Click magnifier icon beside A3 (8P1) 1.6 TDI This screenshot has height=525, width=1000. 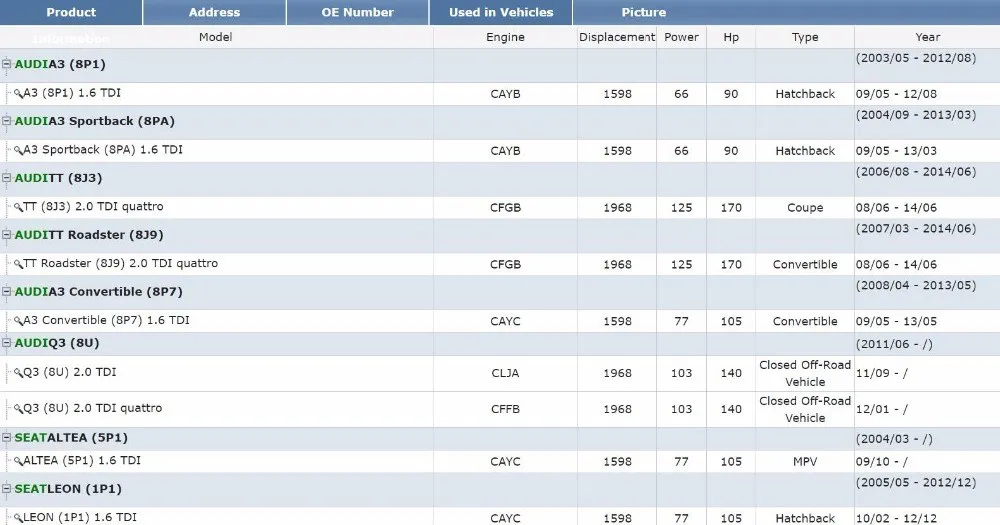point(18,94)
